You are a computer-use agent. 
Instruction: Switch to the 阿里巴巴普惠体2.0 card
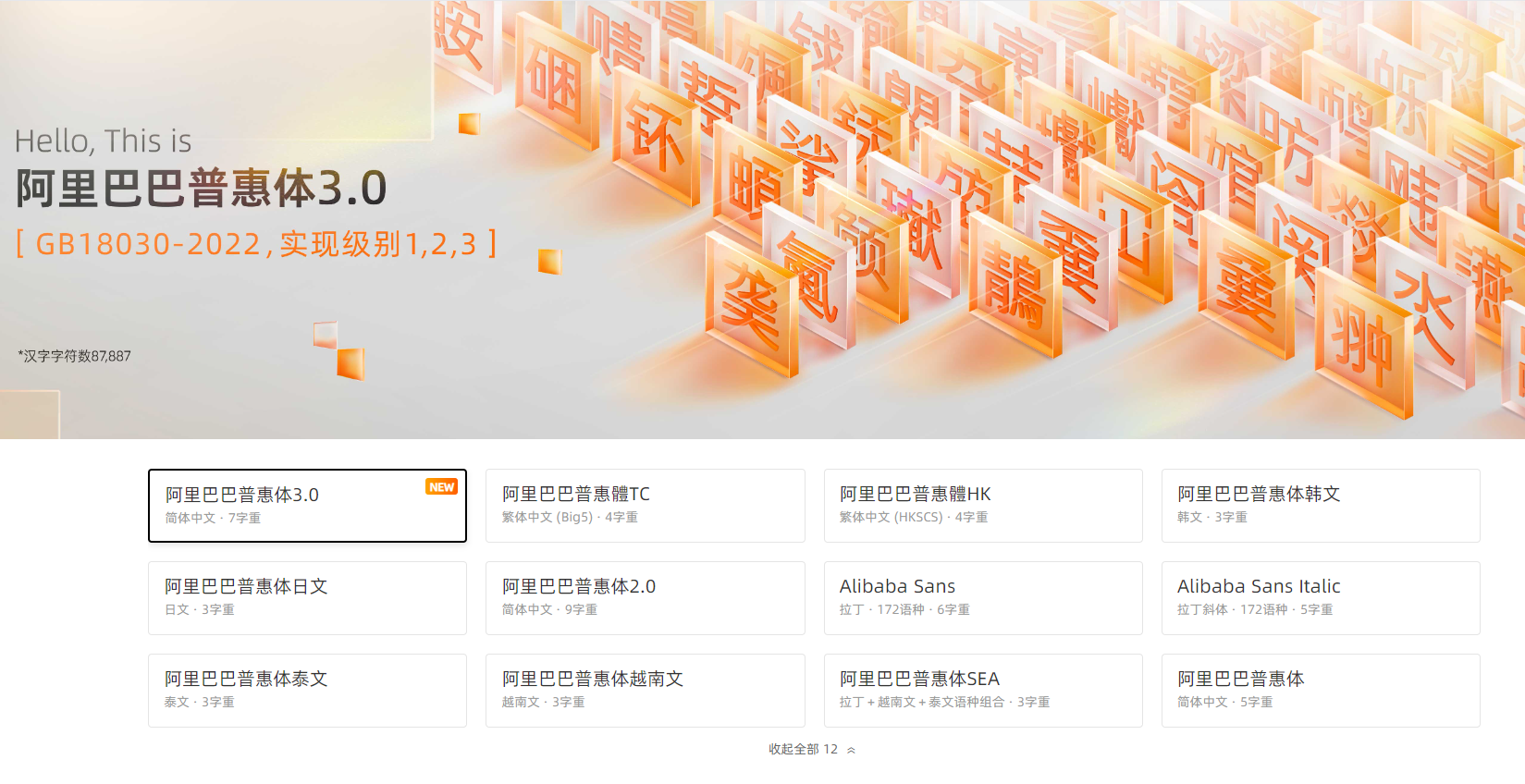[645, 598]
